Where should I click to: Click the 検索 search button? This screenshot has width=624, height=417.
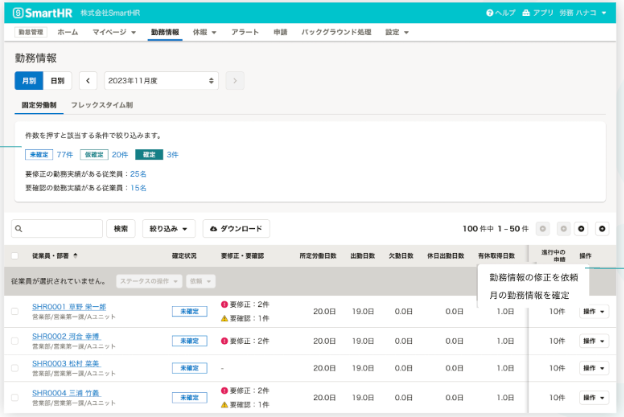(x=120, y=229)
